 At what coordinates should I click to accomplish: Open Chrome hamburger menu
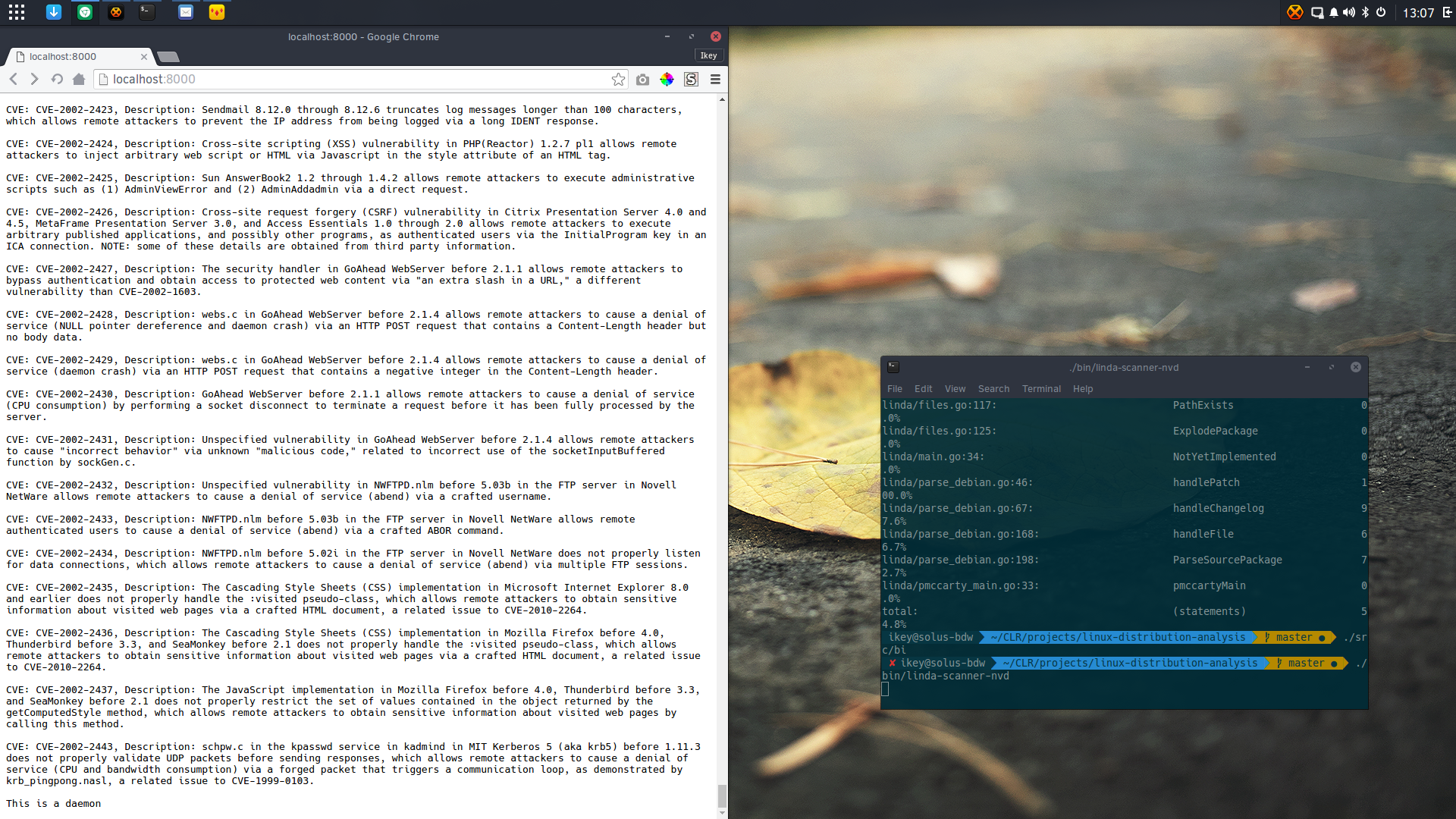(715, 79)
